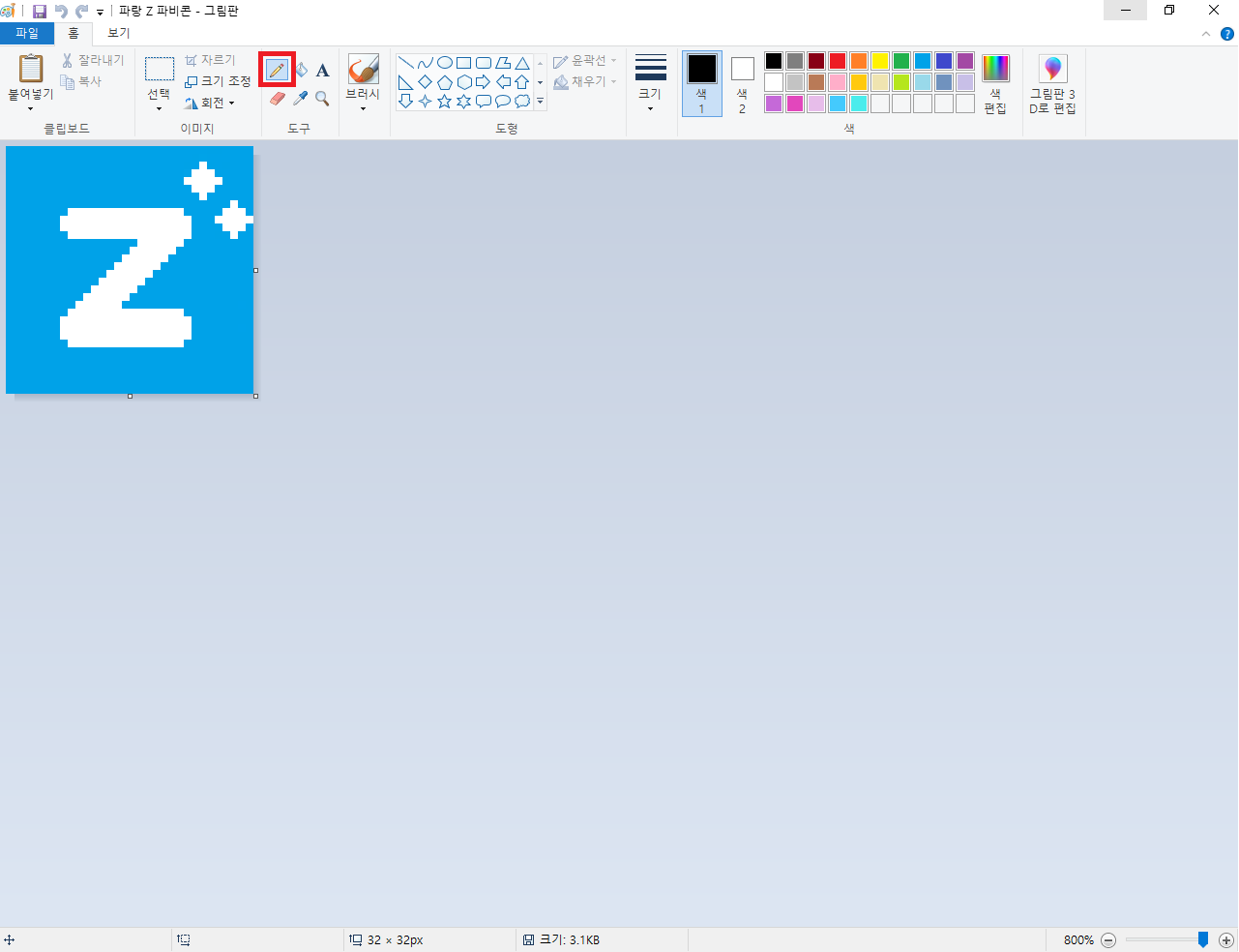Click the zoom out minus button

1109,940
